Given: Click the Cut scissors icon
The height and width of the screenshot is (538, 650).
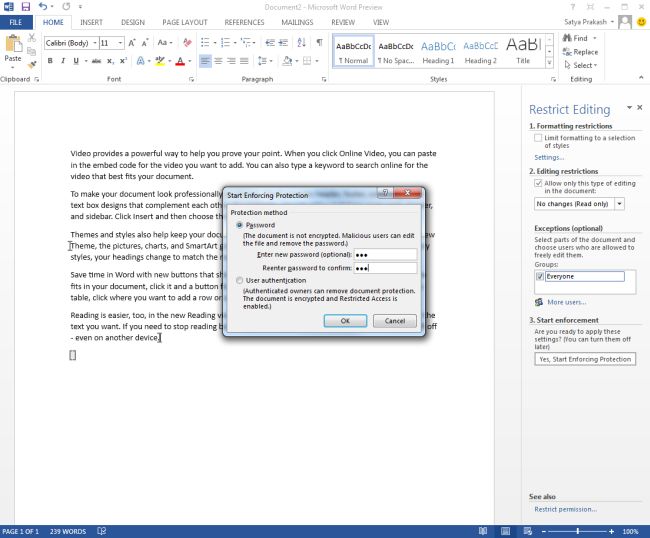Looking at the screenshot, I should 32,38.
